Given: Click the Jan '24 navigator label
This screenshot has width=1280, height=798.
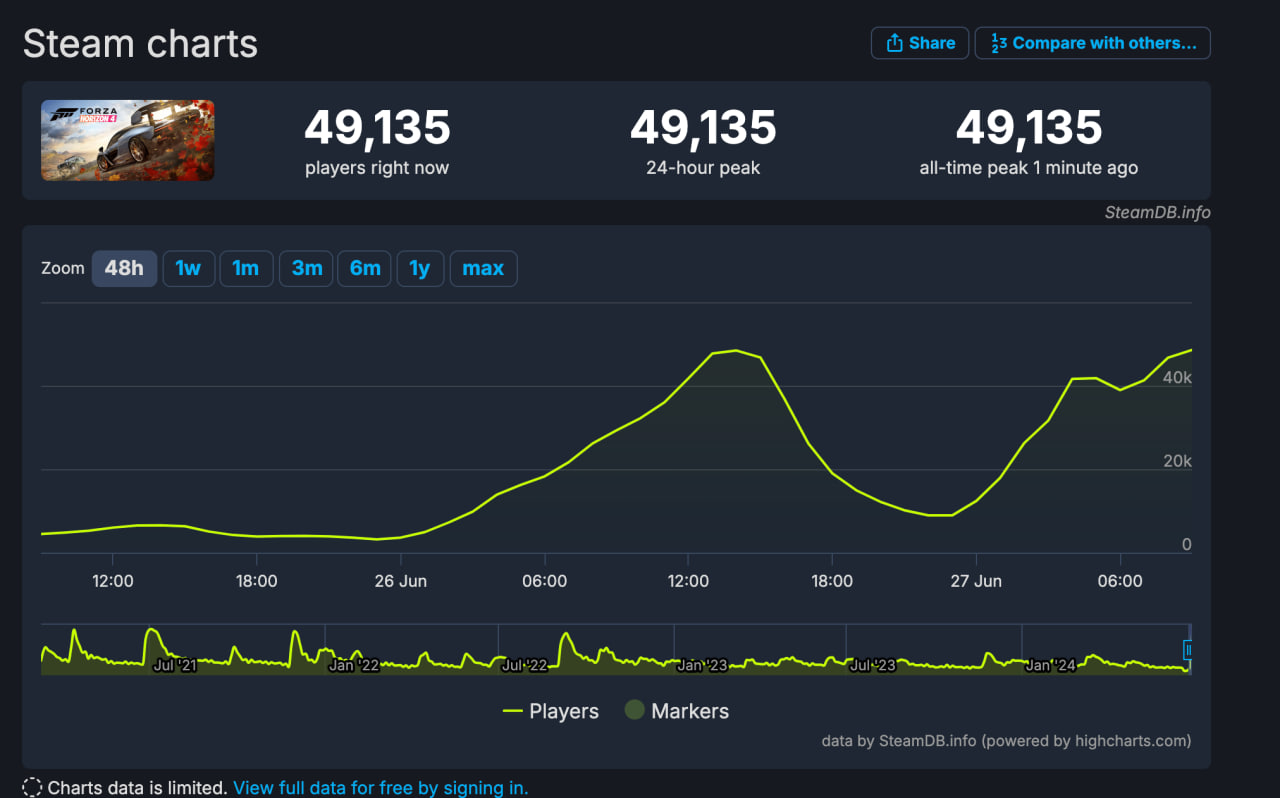Looking at the screenshot, I should click(1050, 665).
